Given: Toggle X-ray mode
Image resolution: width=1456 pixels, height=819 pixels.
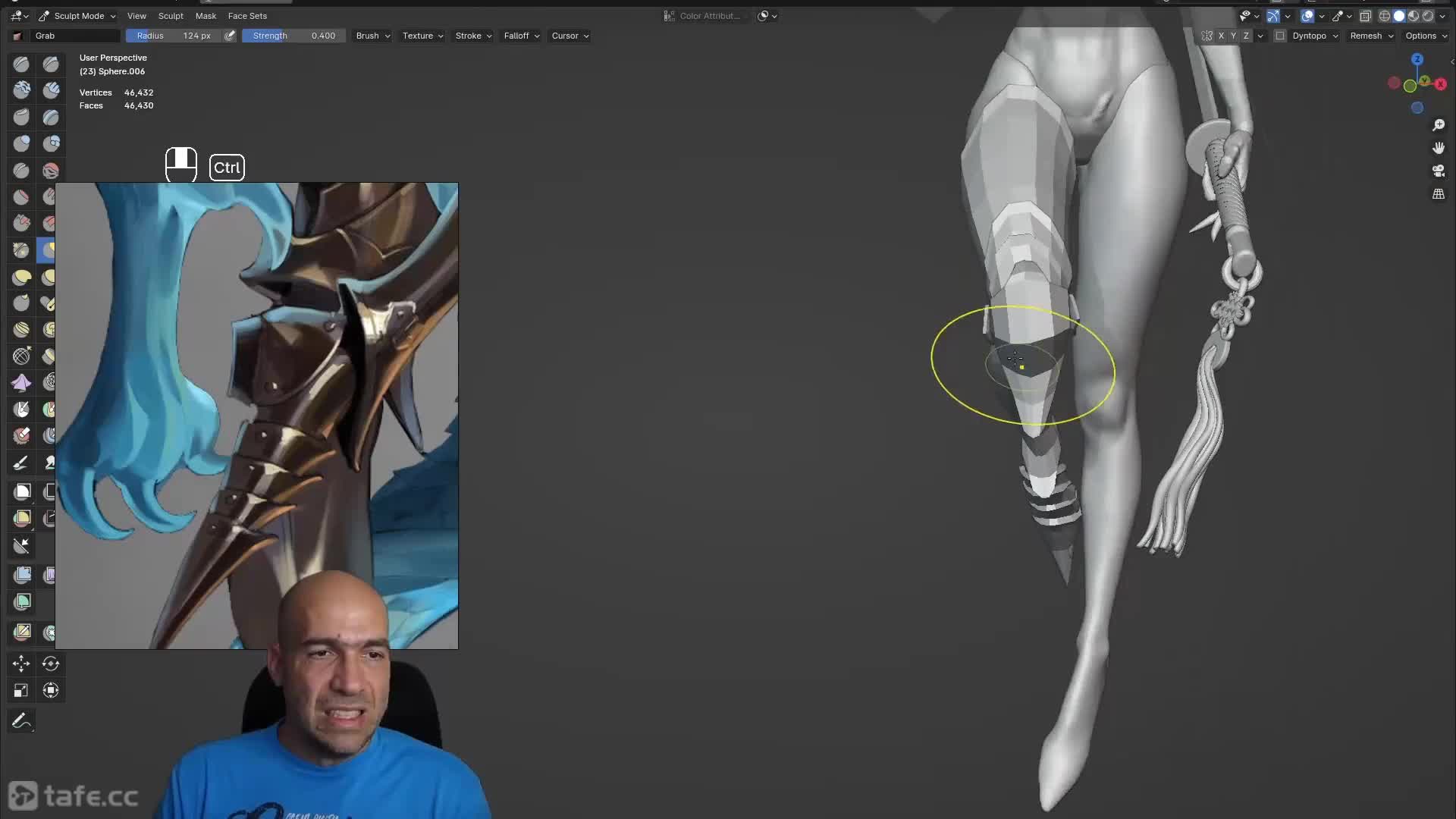Looking at the screenshot, I should pyautogui.click(x=1366, y=16).
